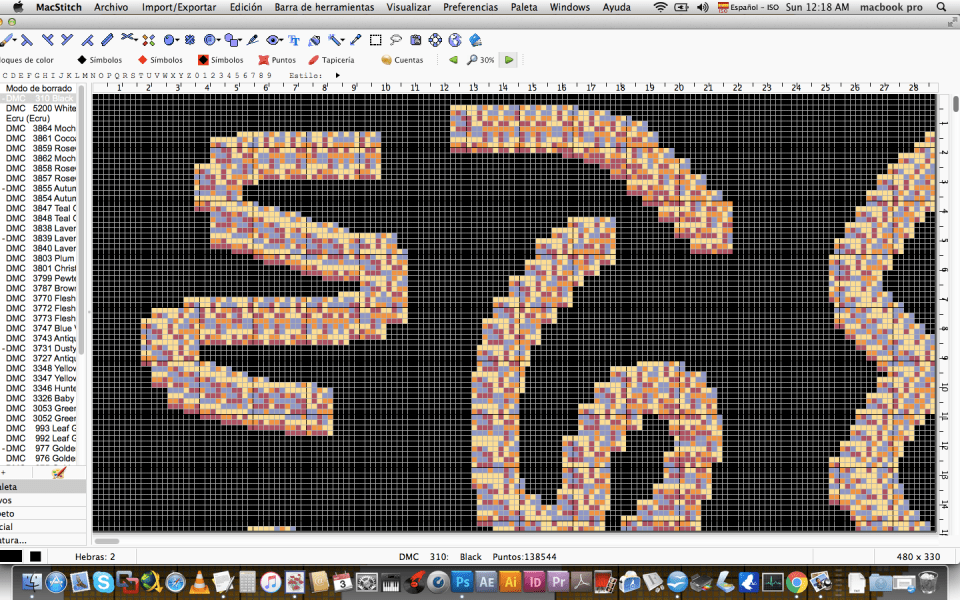Switch to Puntos display mode
The height and width of the screenshot is (600, 960).
point(276,60)
